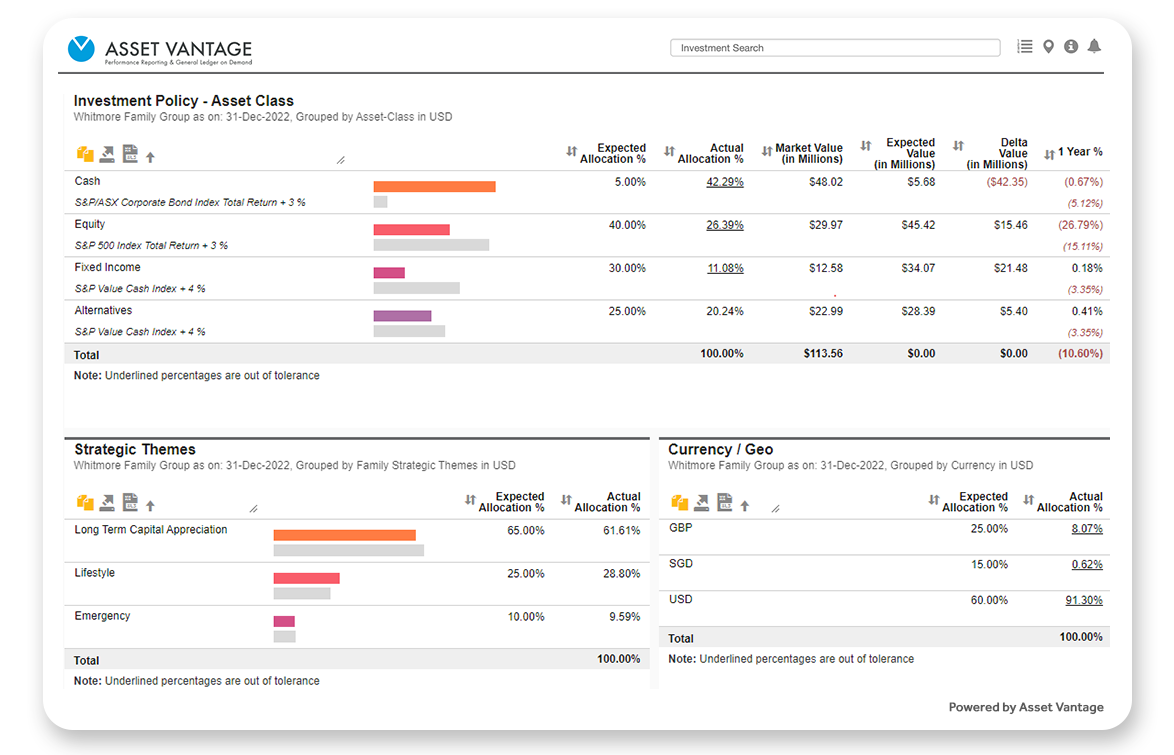Sort Asset Class by Actual Allocation % arrows

[x=669, y=152]
